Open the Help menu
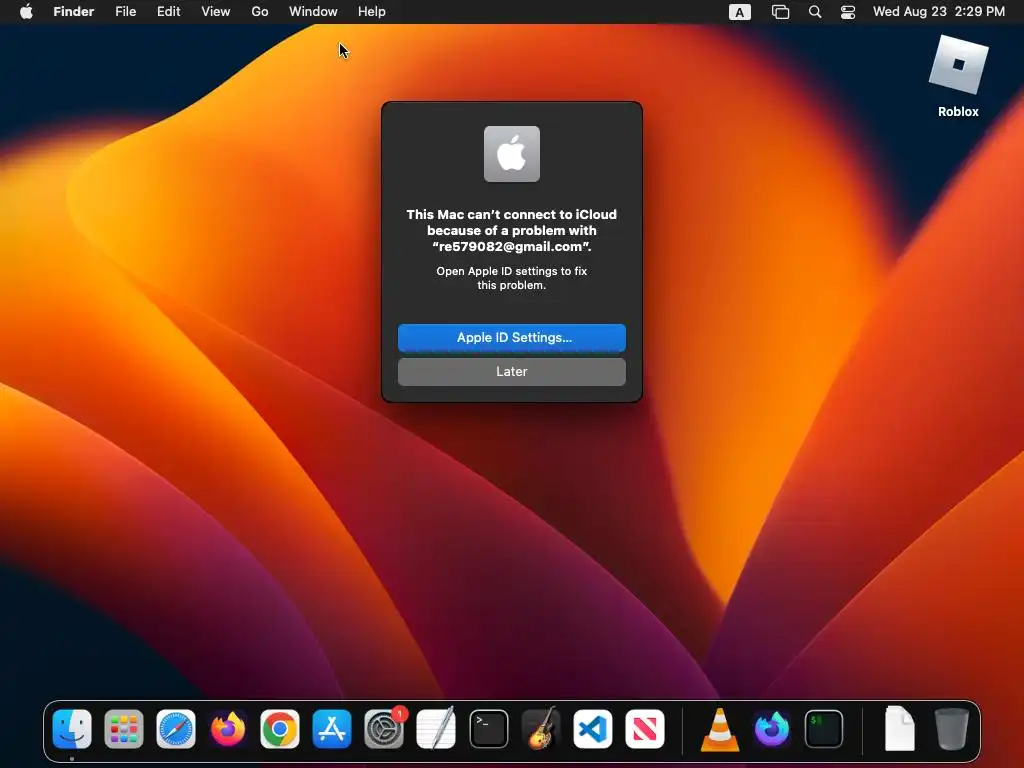The image size is (1024, 768). 372,12
